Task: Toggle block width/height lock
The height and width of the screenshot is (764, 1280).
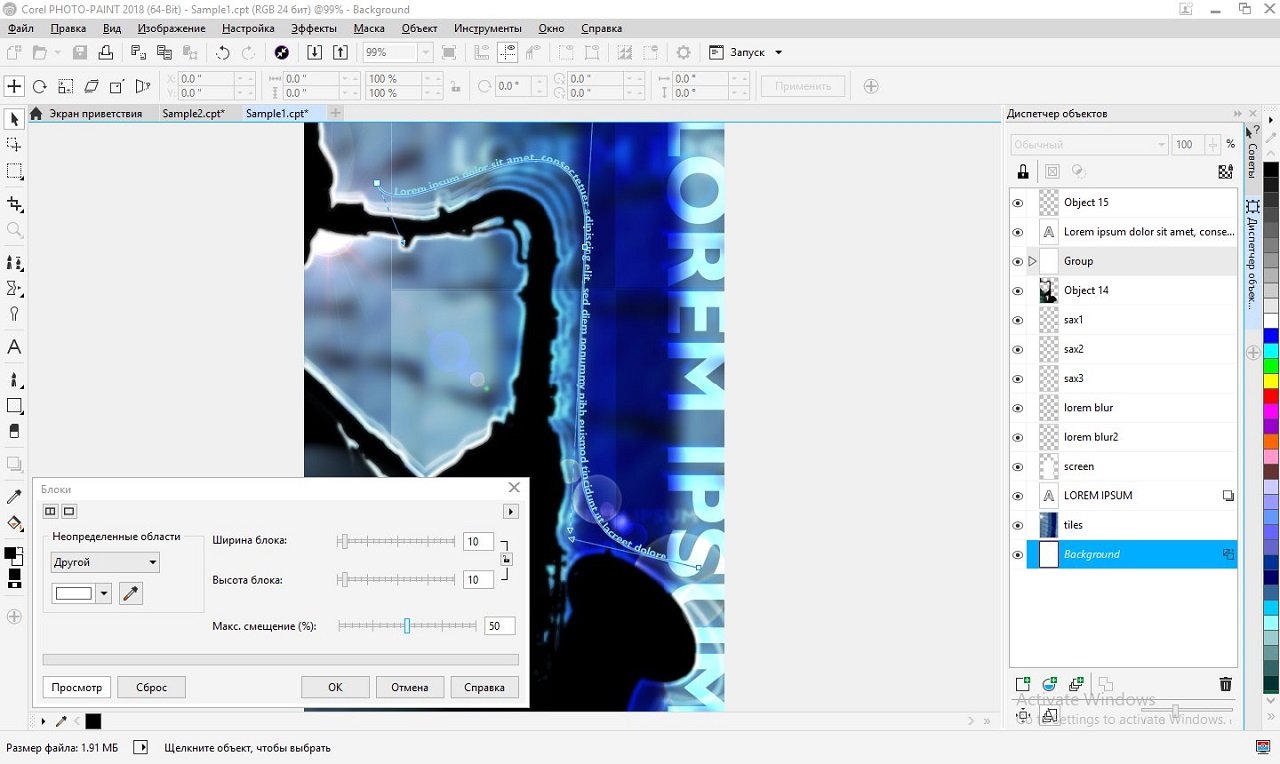Action: point(506,559)
